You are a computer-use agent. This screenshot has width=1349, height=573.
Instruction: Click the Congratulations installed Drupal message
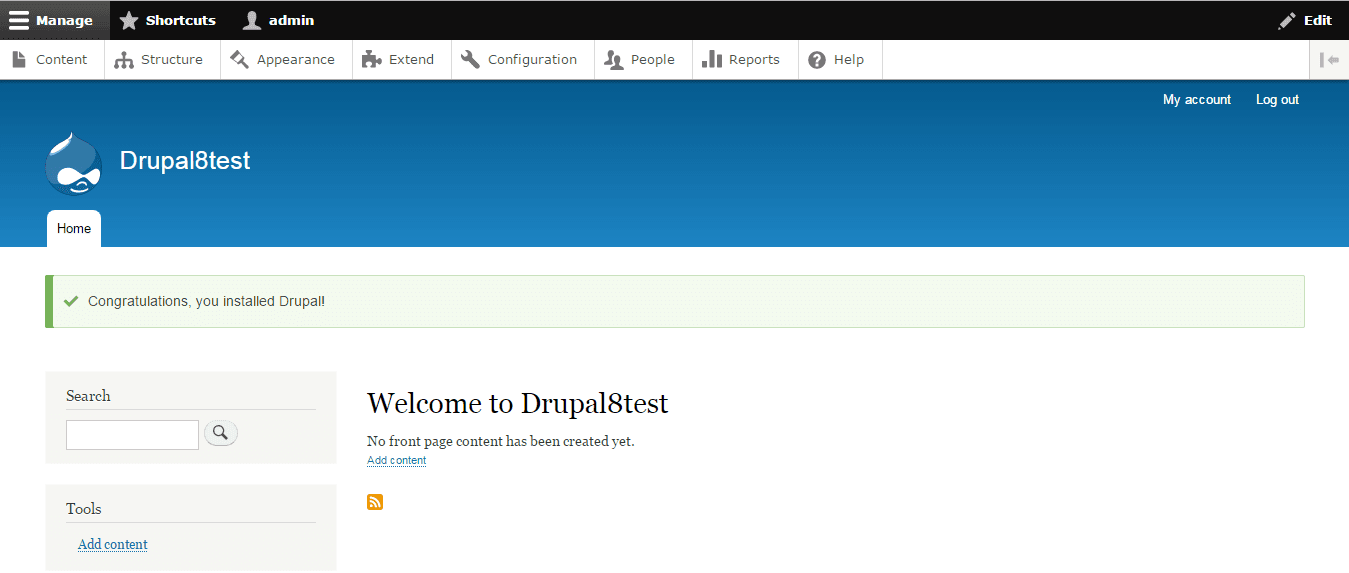point(206,301)
